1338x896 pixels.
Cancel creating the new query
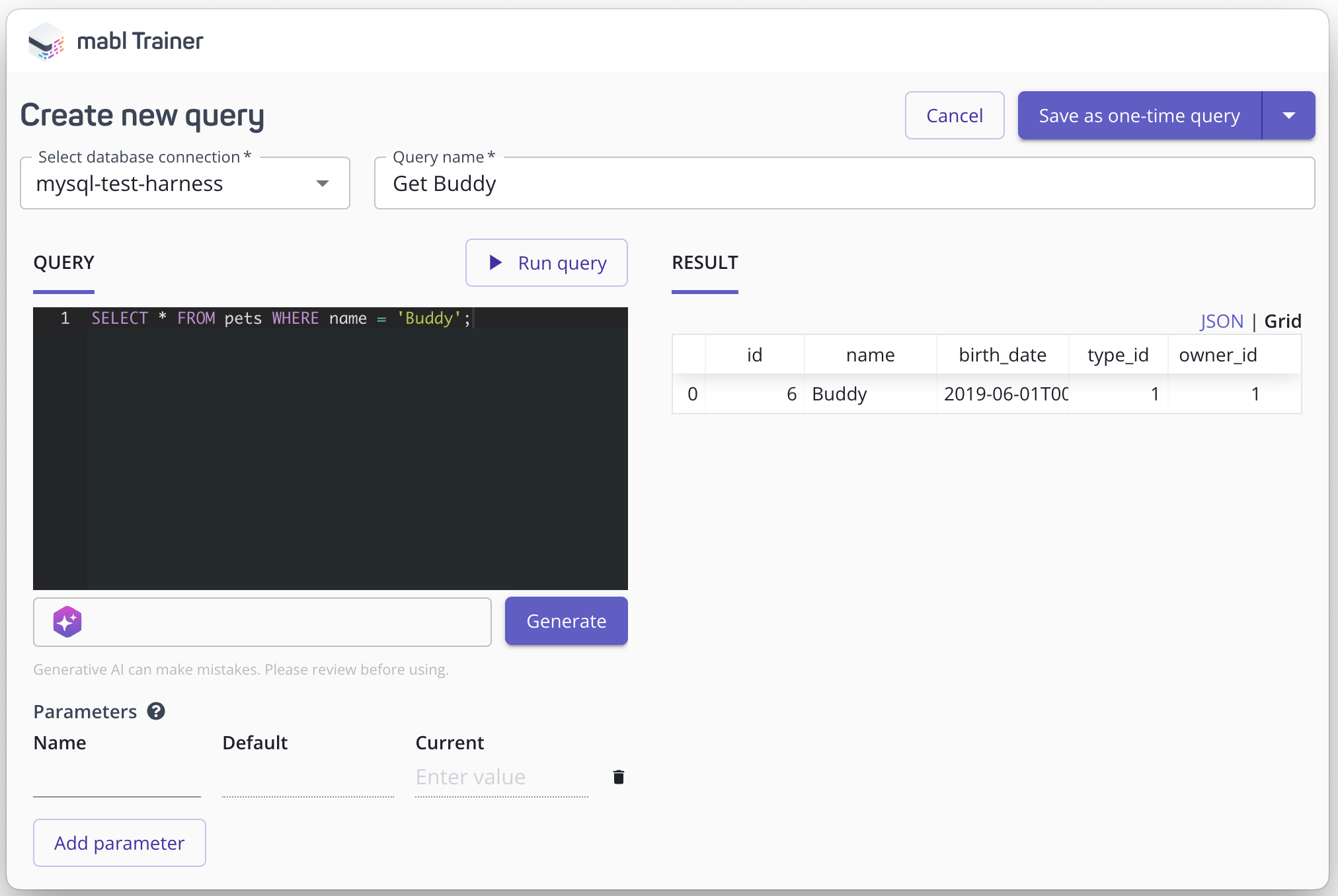click(955, 116)
